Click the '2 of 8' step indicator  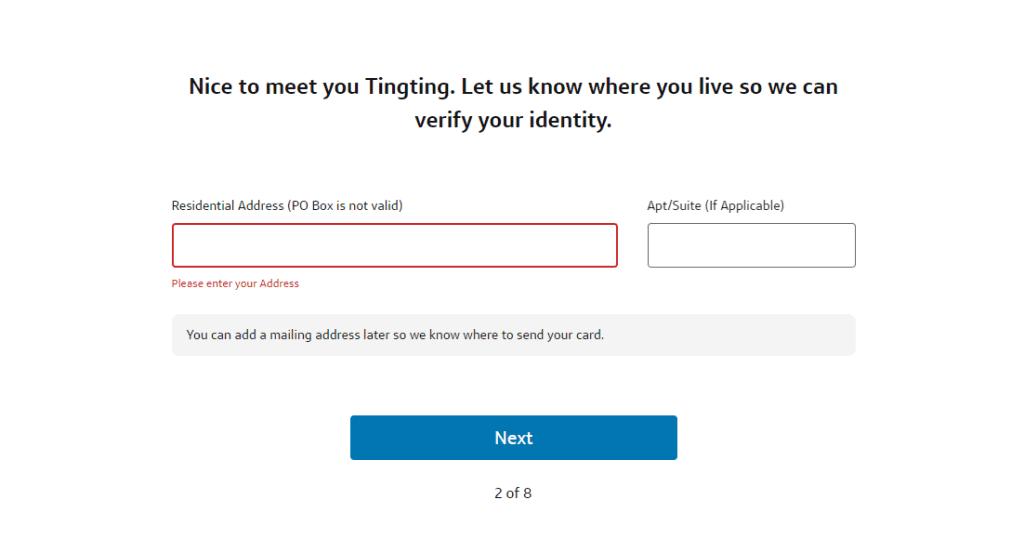[x=513, y=493]
